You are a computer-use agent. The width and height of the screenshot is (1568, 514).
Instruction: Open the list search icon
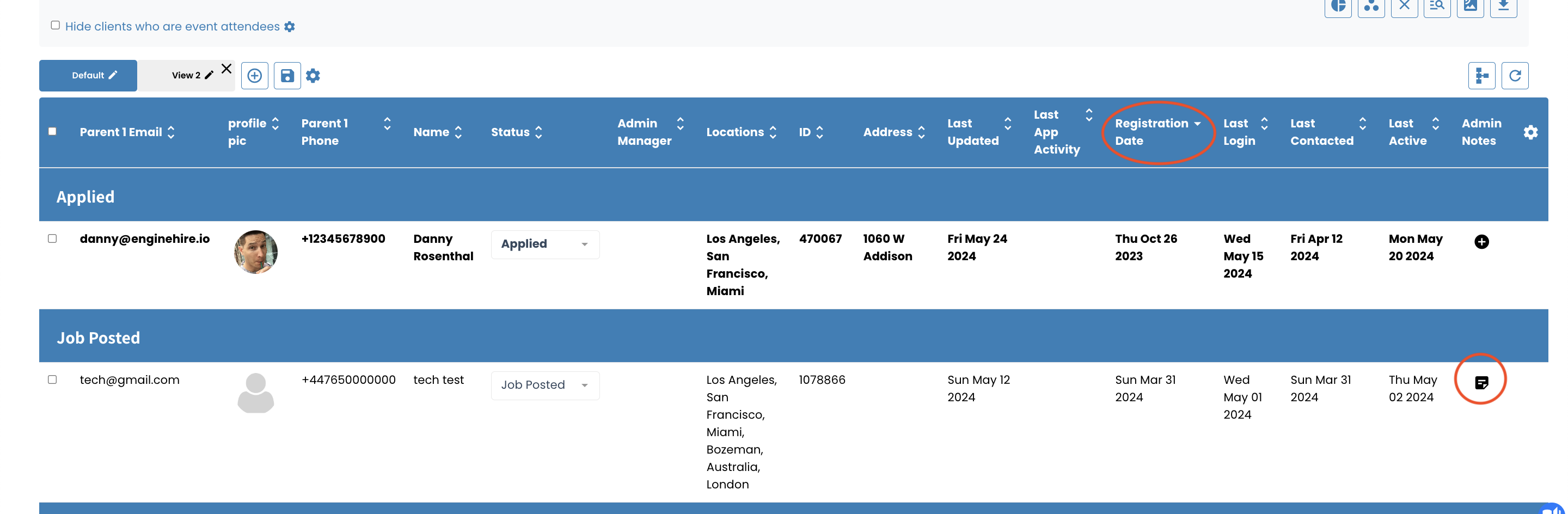(1437, 7)
